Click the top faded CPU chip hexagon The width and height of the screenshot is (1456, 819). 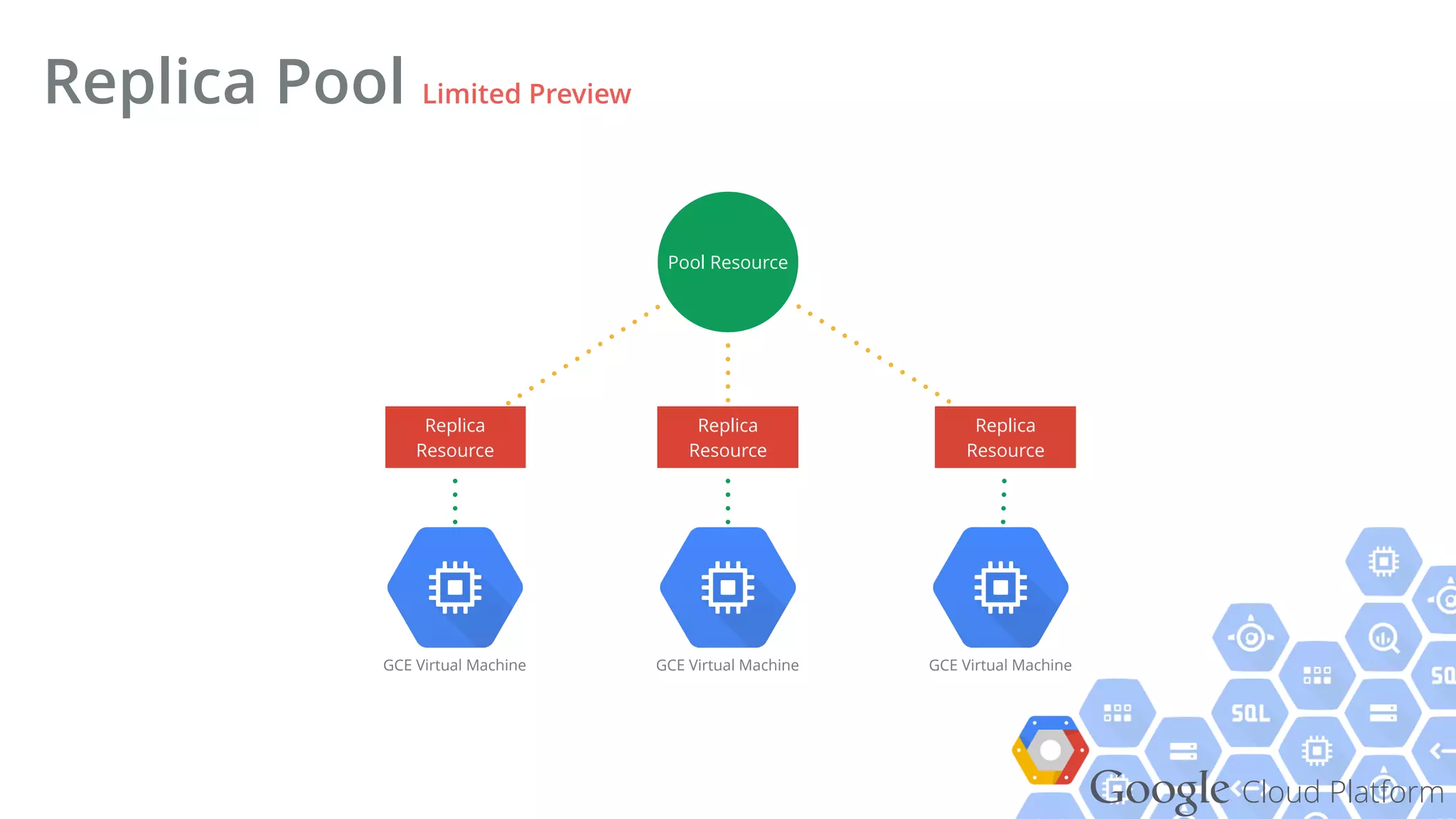click(1383, 562)
